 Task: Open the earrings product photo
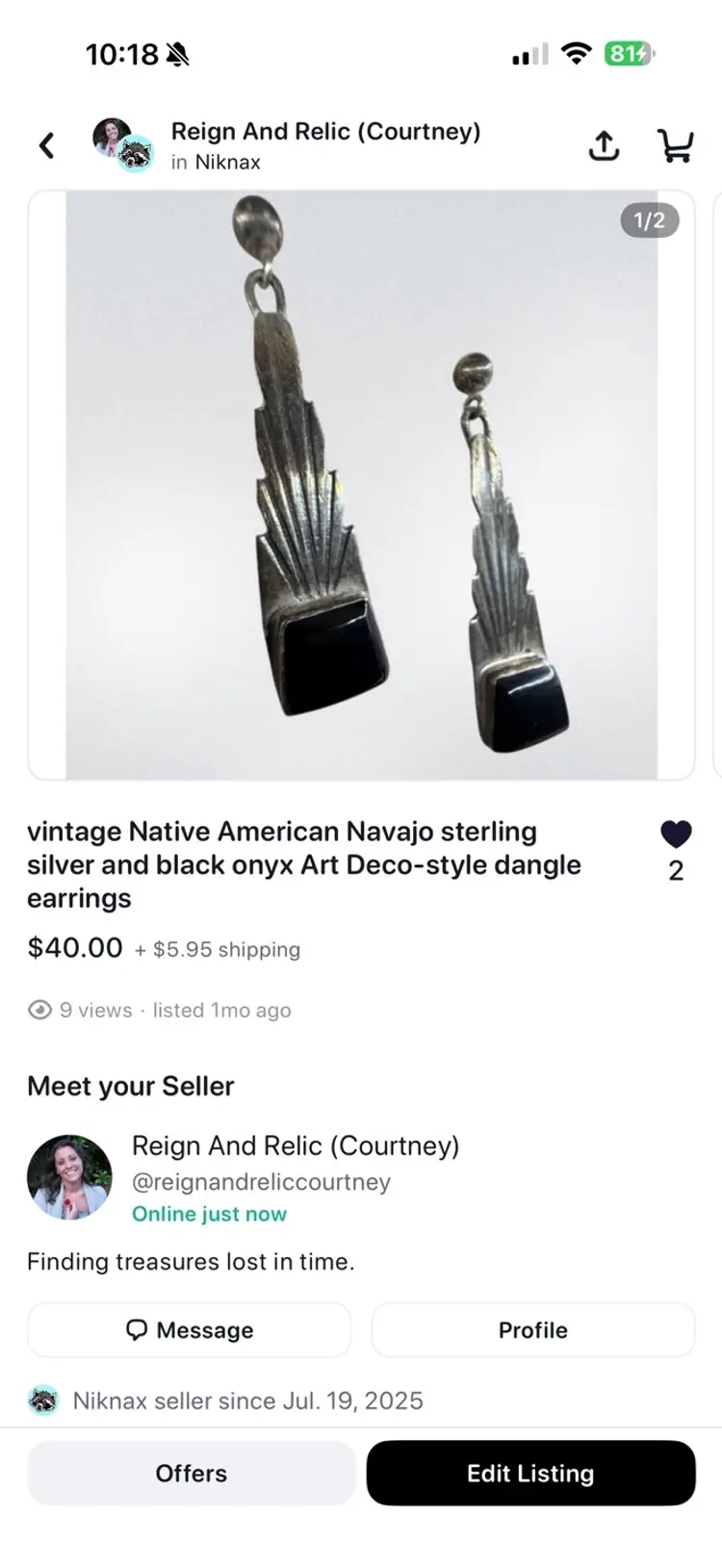click(361, 485)
